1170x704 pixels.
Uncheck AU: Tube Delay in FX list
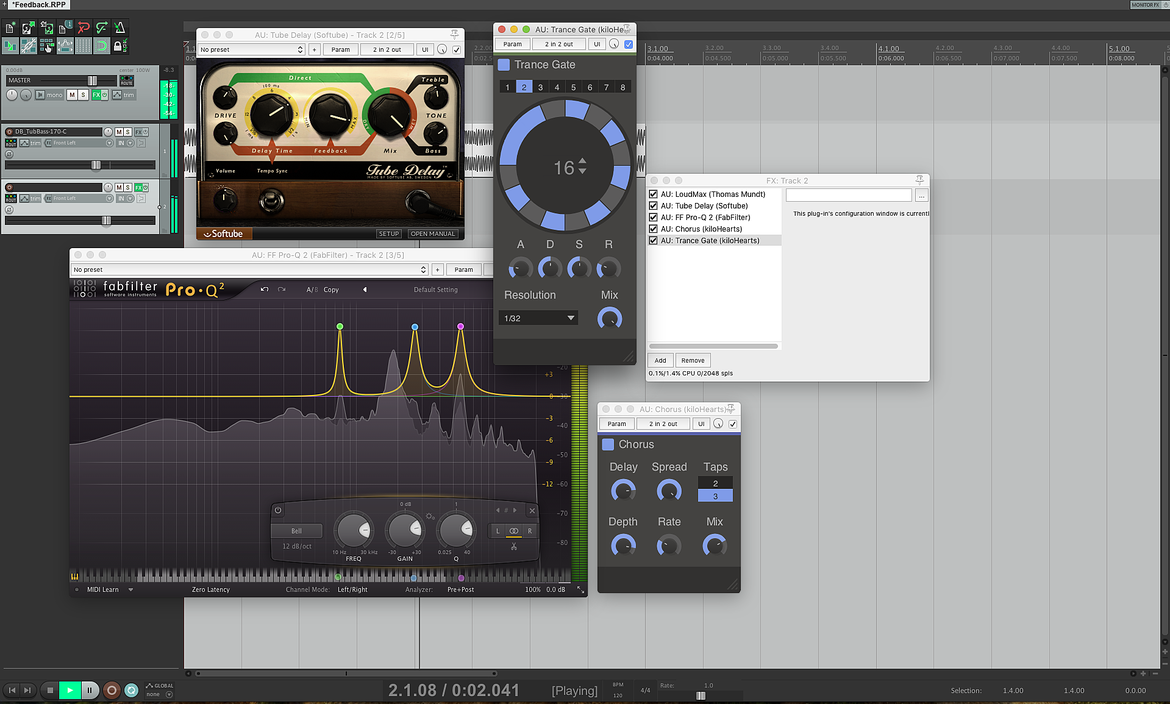(653, 206)
